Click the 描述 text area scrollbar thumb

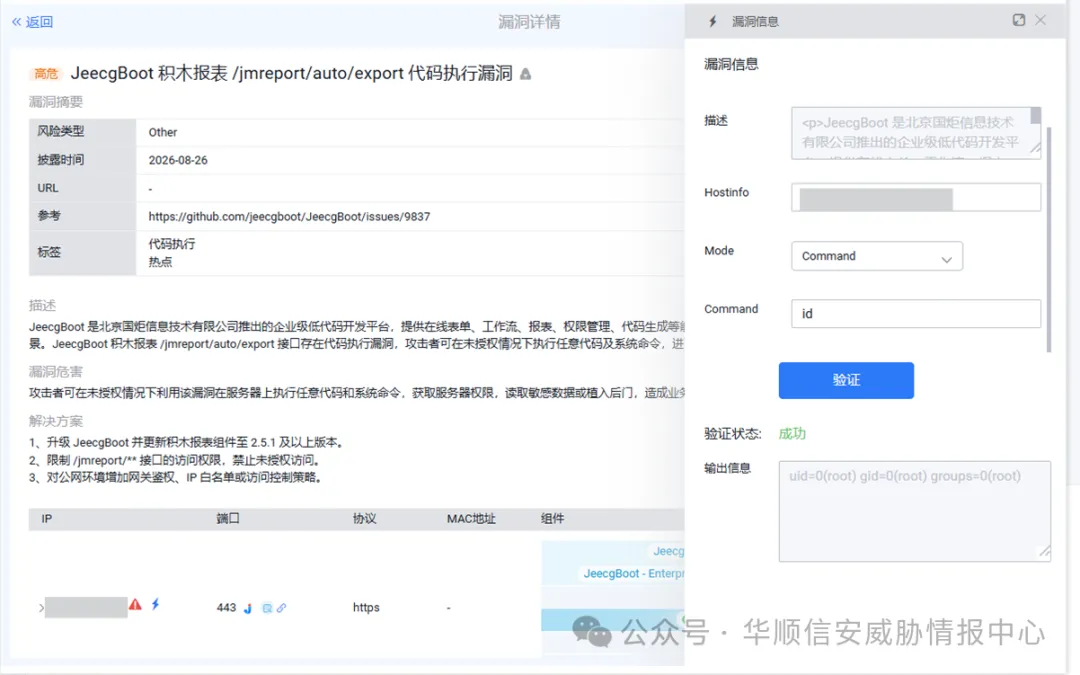[1035, 116]
